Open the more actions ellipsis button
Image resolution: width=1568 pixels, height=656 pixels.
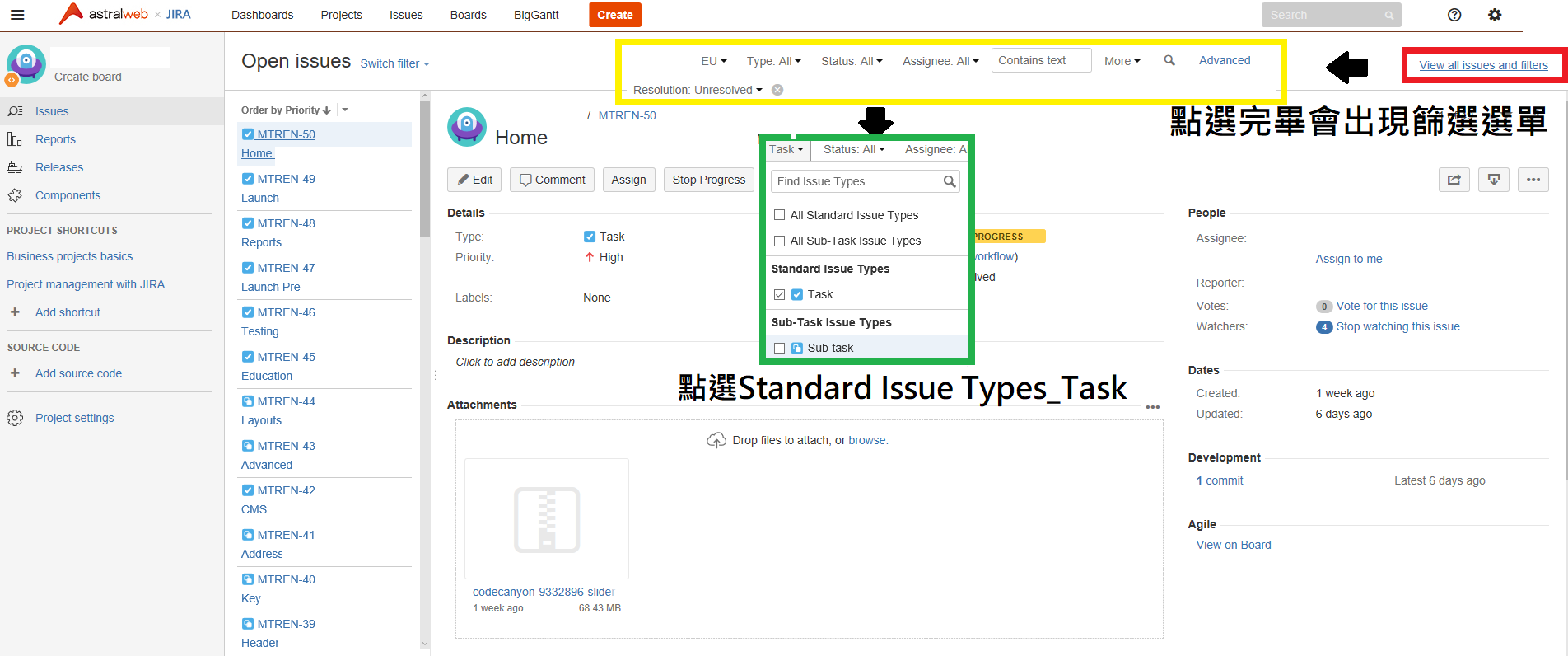[1533, 180]
